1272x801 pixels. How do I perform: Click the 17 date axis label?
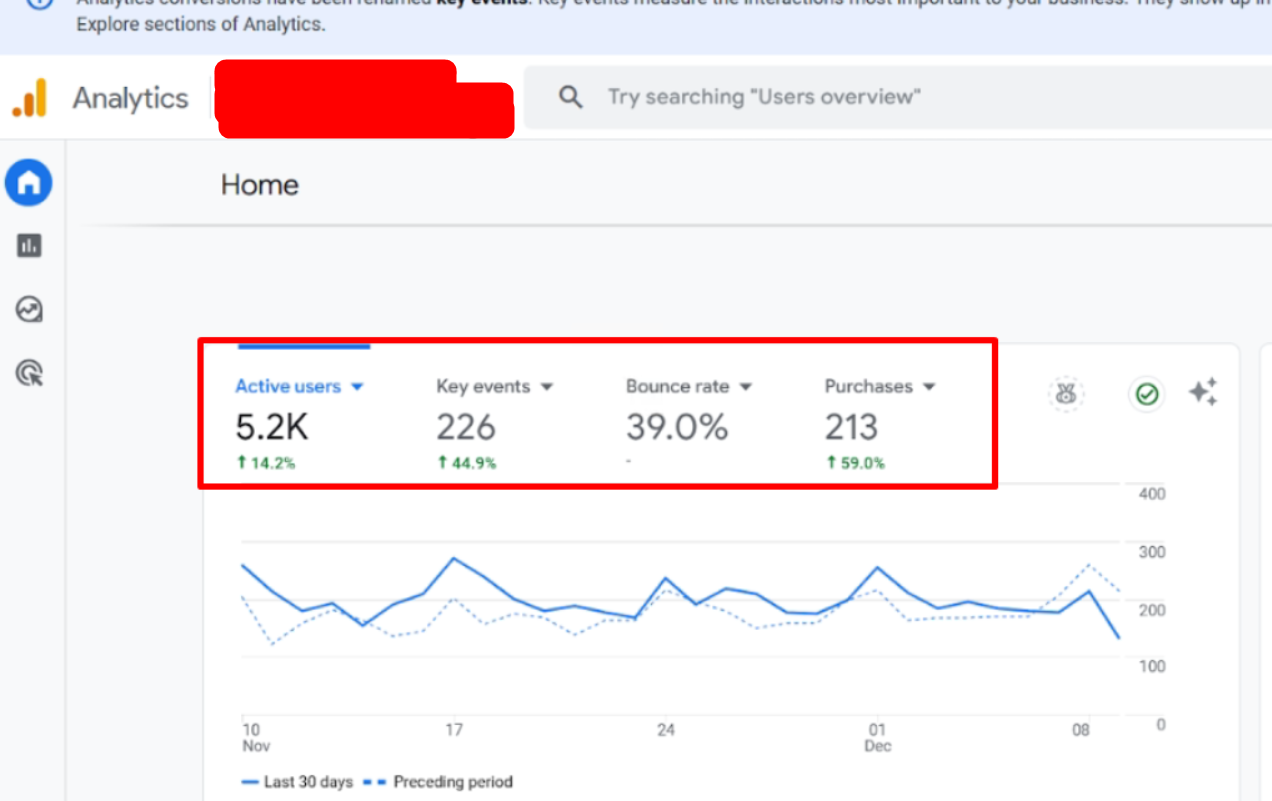454,730
